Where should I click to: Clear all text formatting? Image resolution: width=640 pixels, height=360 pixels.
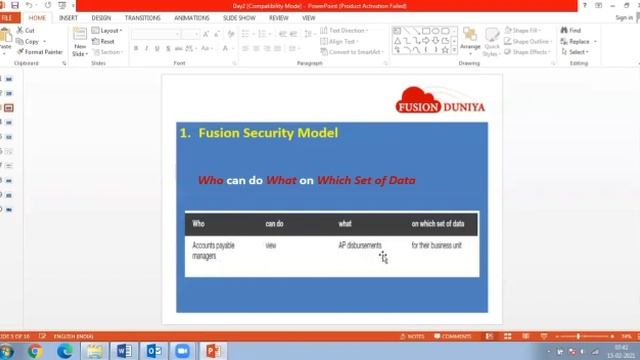coord(231,34)
